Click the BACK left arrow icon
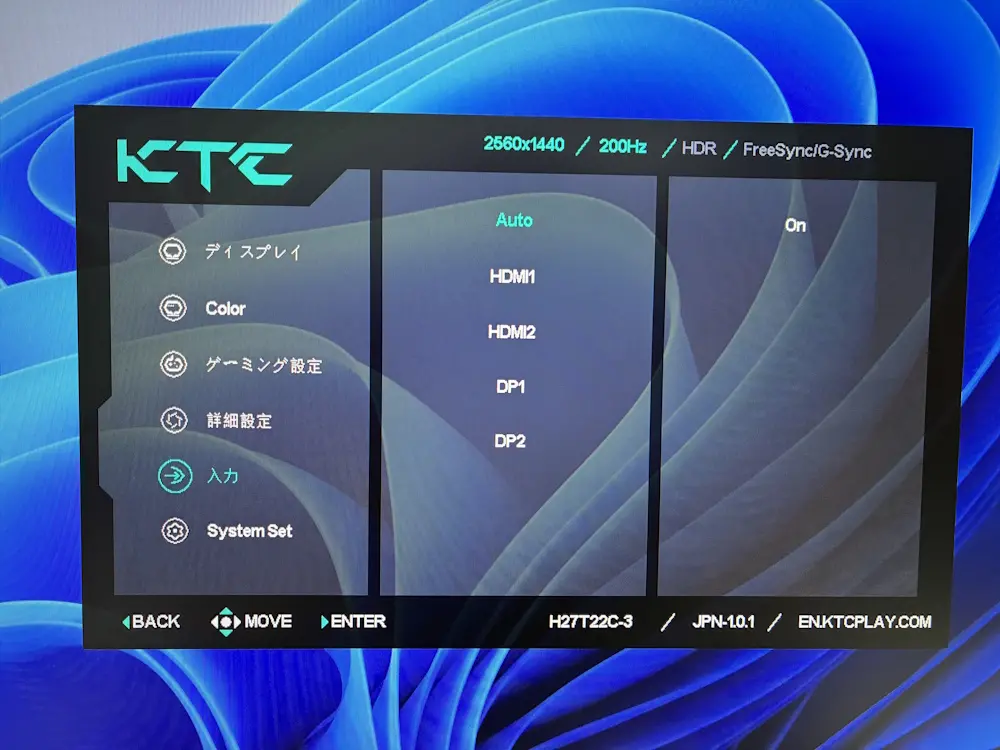Image resolution: width=1000 pixels, height=750 pixels. pos(126,622)
